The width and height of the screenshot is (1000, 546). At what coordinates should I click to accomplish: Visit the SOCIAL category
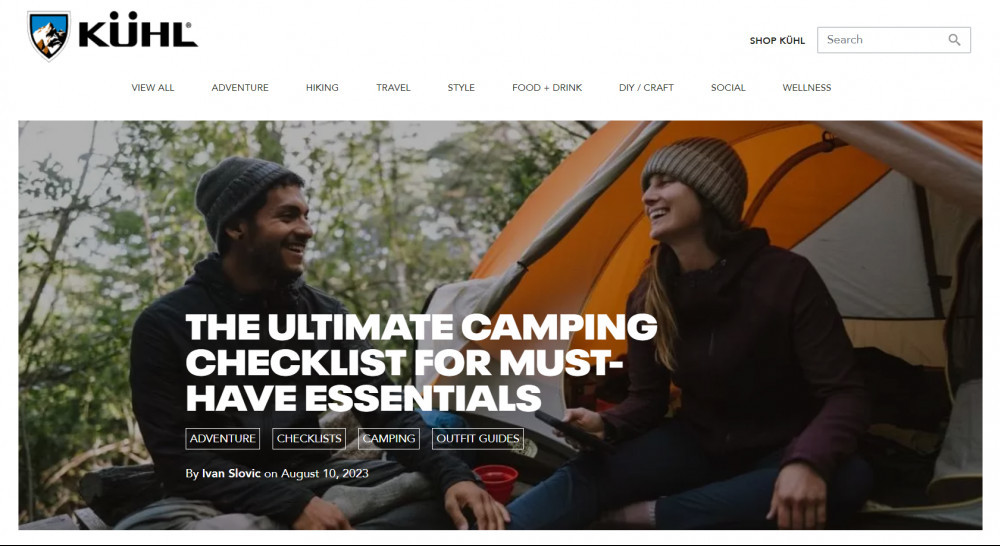(728, 87)
